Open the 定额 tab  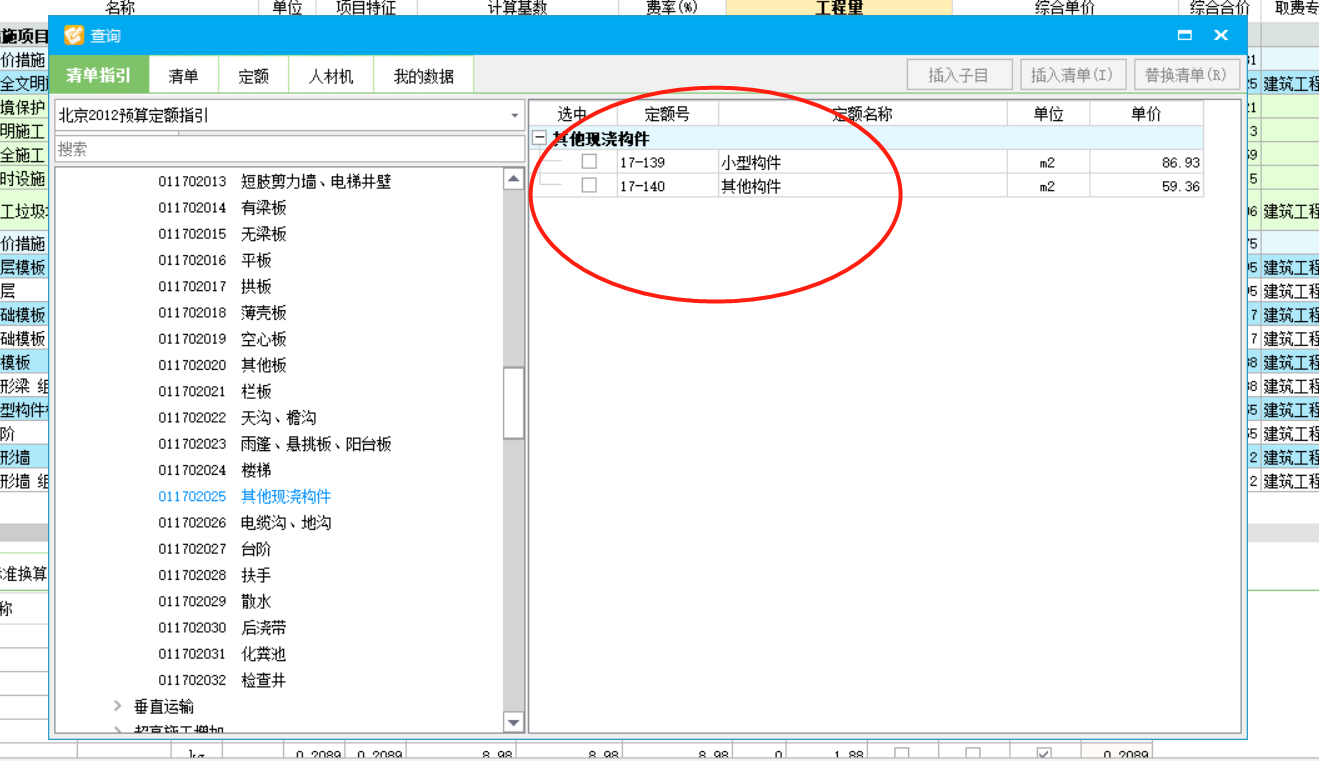pyautogui.click(x=254, y=75)
